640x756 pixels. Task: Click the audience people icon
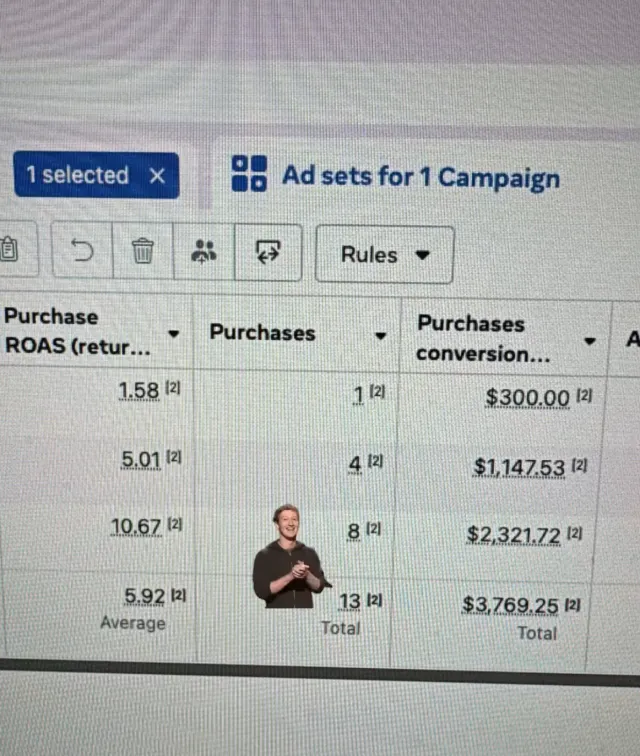[x=204, y=251]
